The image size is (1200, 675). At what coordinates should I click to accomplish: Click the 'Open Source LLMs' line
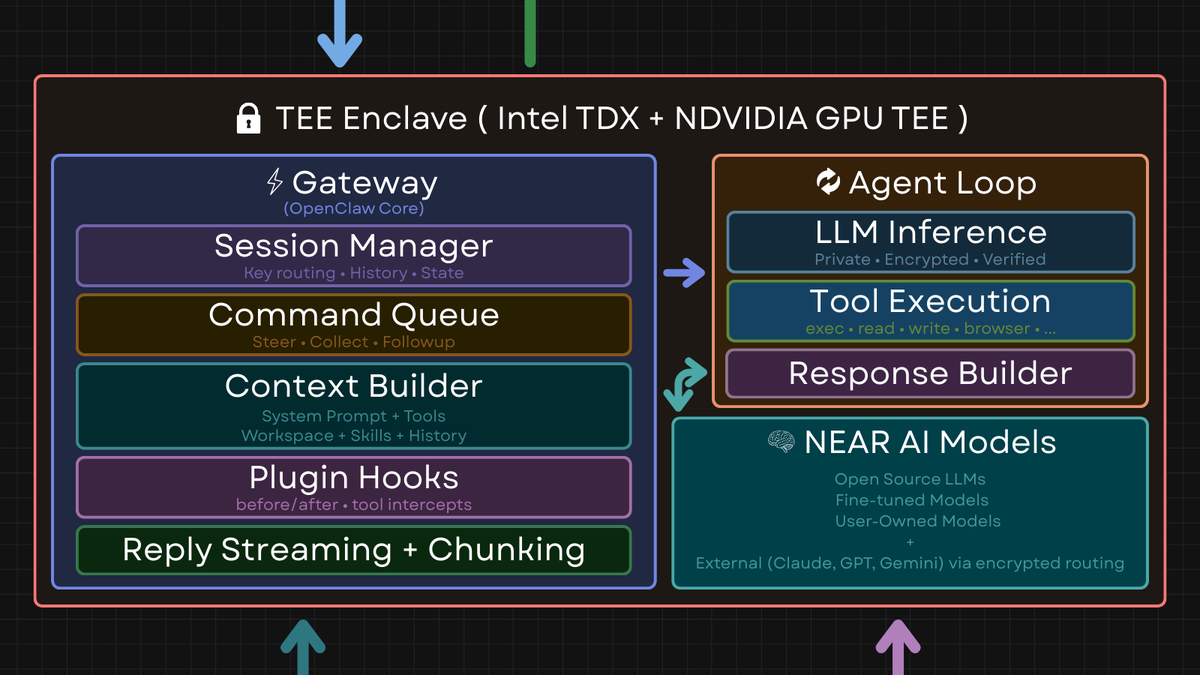[910, 480]
